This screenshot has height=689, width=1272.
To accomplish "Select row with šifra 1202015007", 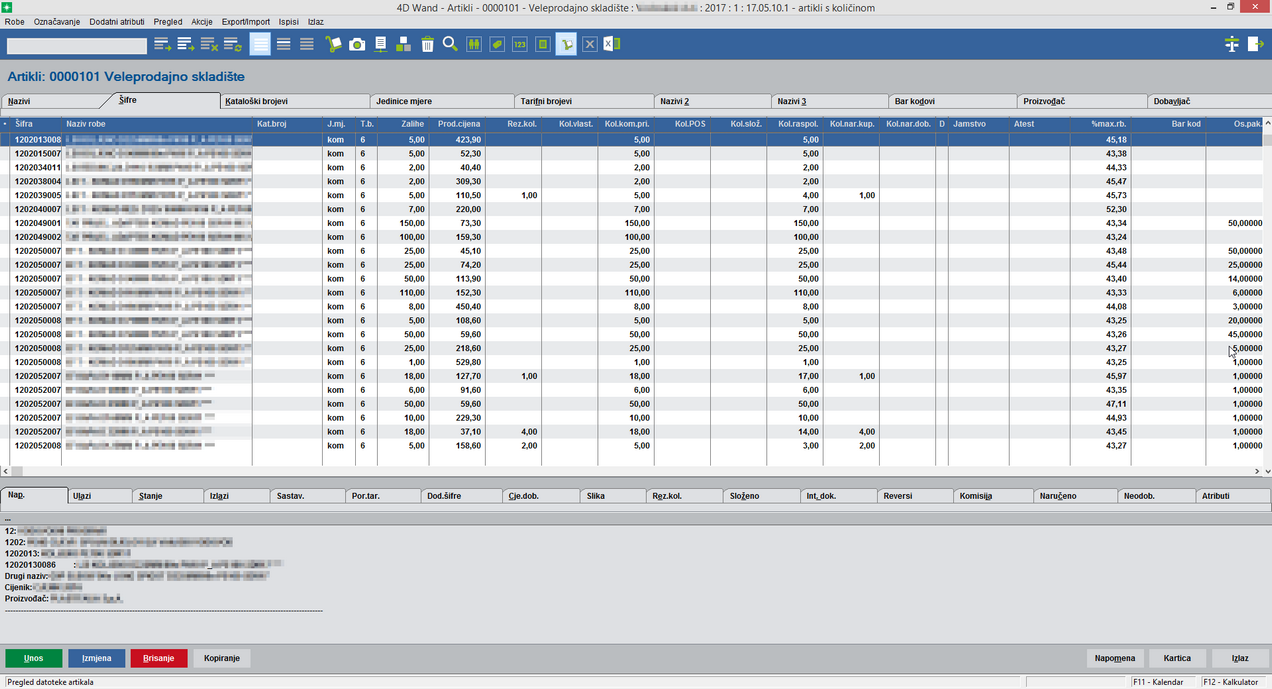I will pyautogui.click(x=630, y=153).
